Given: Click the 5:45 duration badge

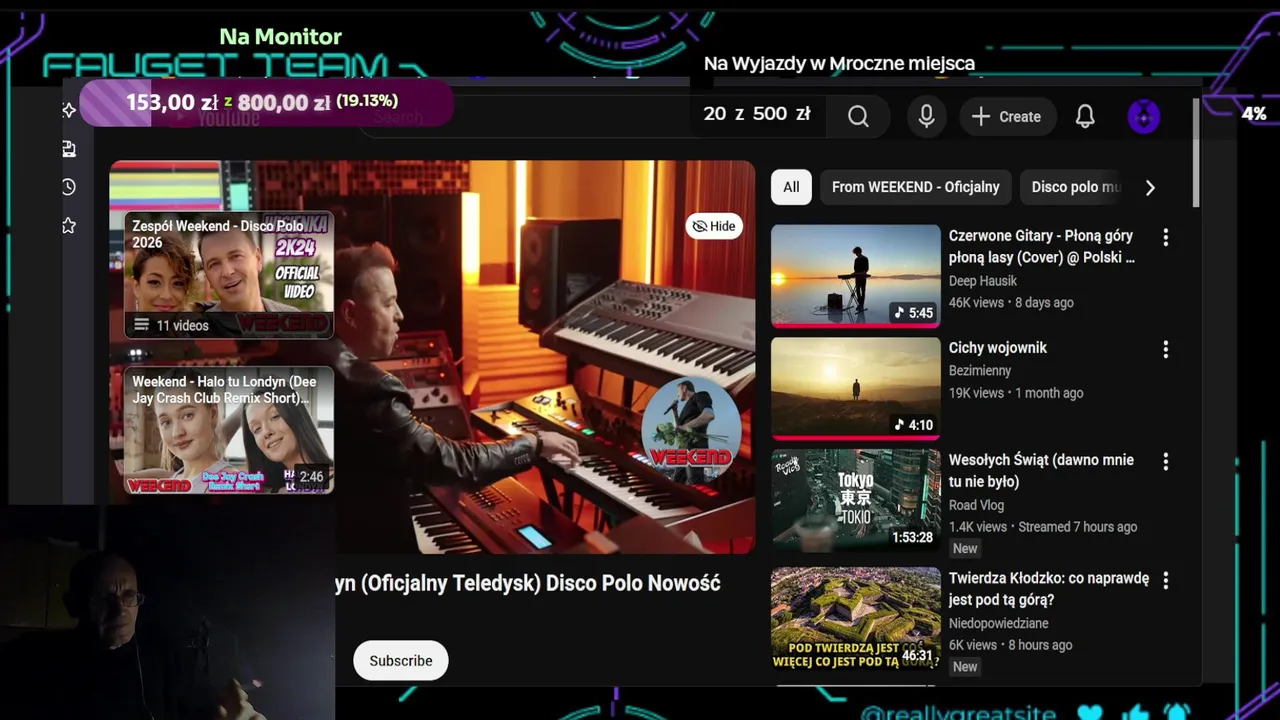Looking at the screenshot, I should pyautogui.click(x=913, y=313).
